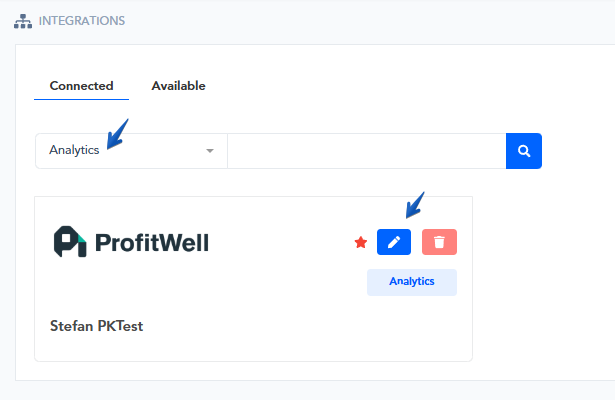Click blank panel area right of tabs
The width and height of the screenshot is (615, 400).
tap(400, 86)
